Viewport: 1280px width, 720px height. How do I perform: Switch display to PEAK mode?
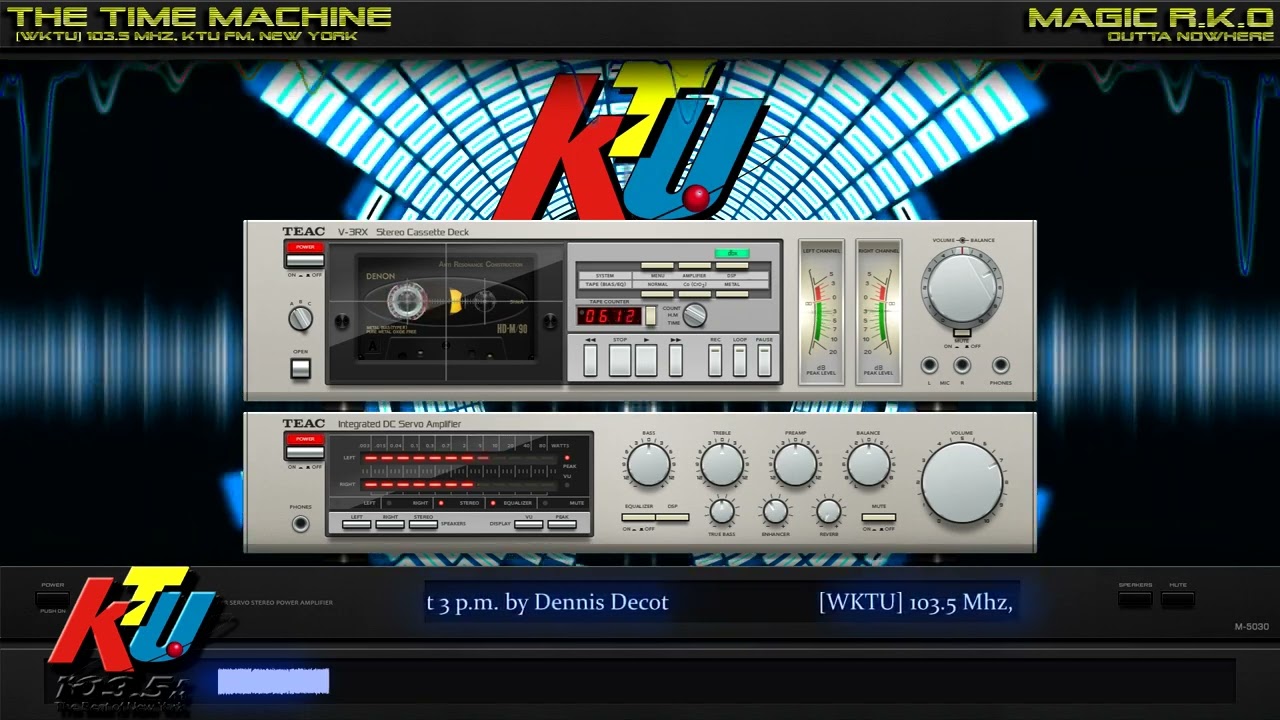(x=561, y=524)
